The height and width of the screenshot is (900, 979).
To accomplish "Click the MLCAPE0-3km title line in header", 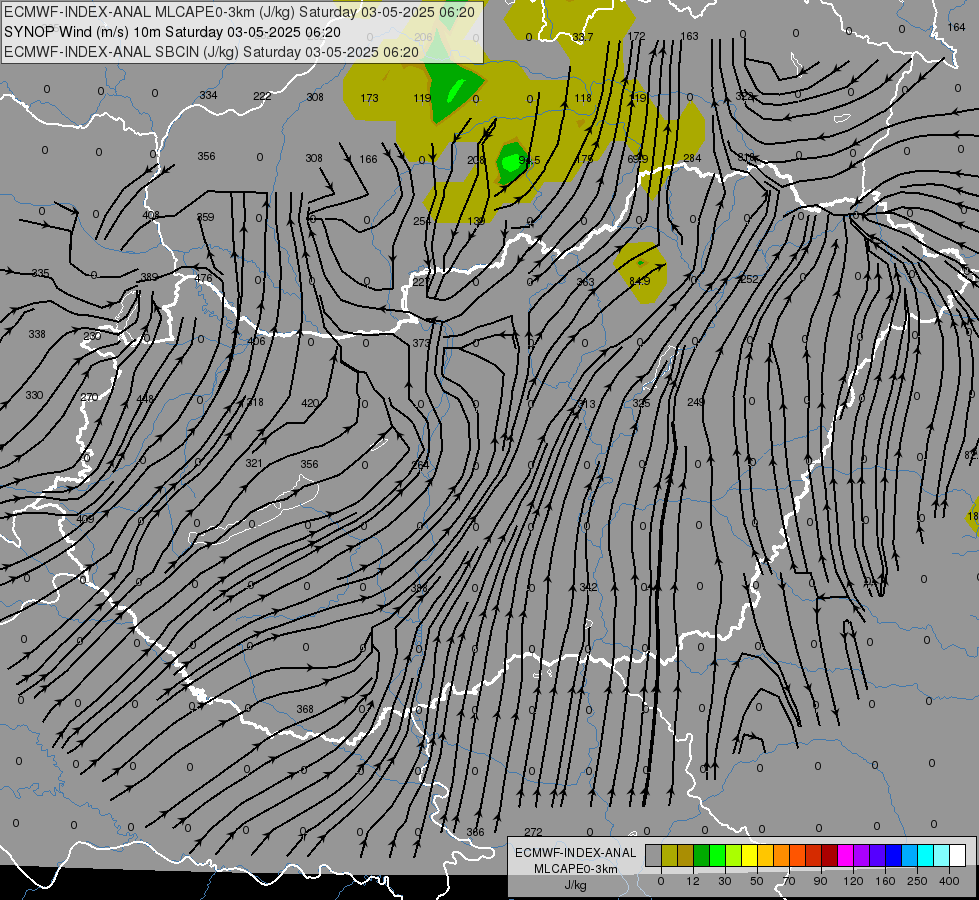I will (x=240, y=12).
